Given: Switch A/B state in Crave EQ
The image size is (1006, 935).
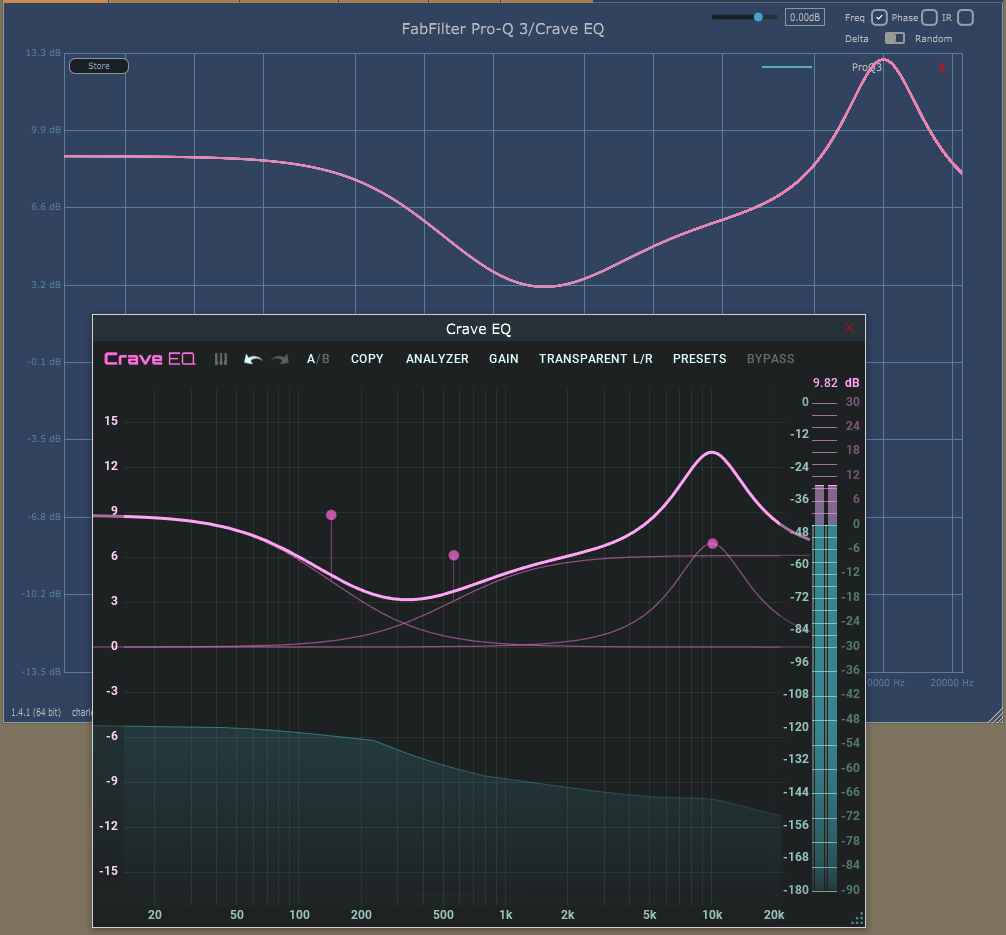Looking at the screenshot, I should pyautogui.click(x=318, y=359).
